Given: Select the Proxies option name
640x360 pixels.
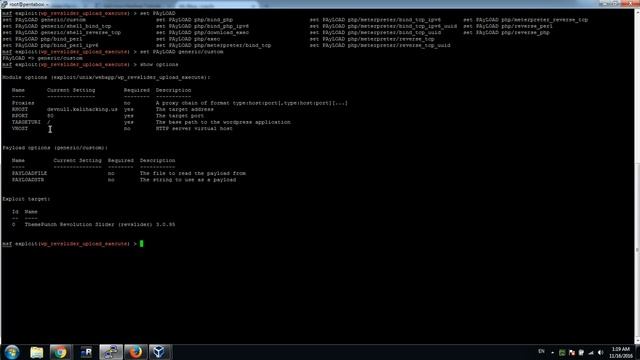Looking at the screenshot, I should coord(23,103).
